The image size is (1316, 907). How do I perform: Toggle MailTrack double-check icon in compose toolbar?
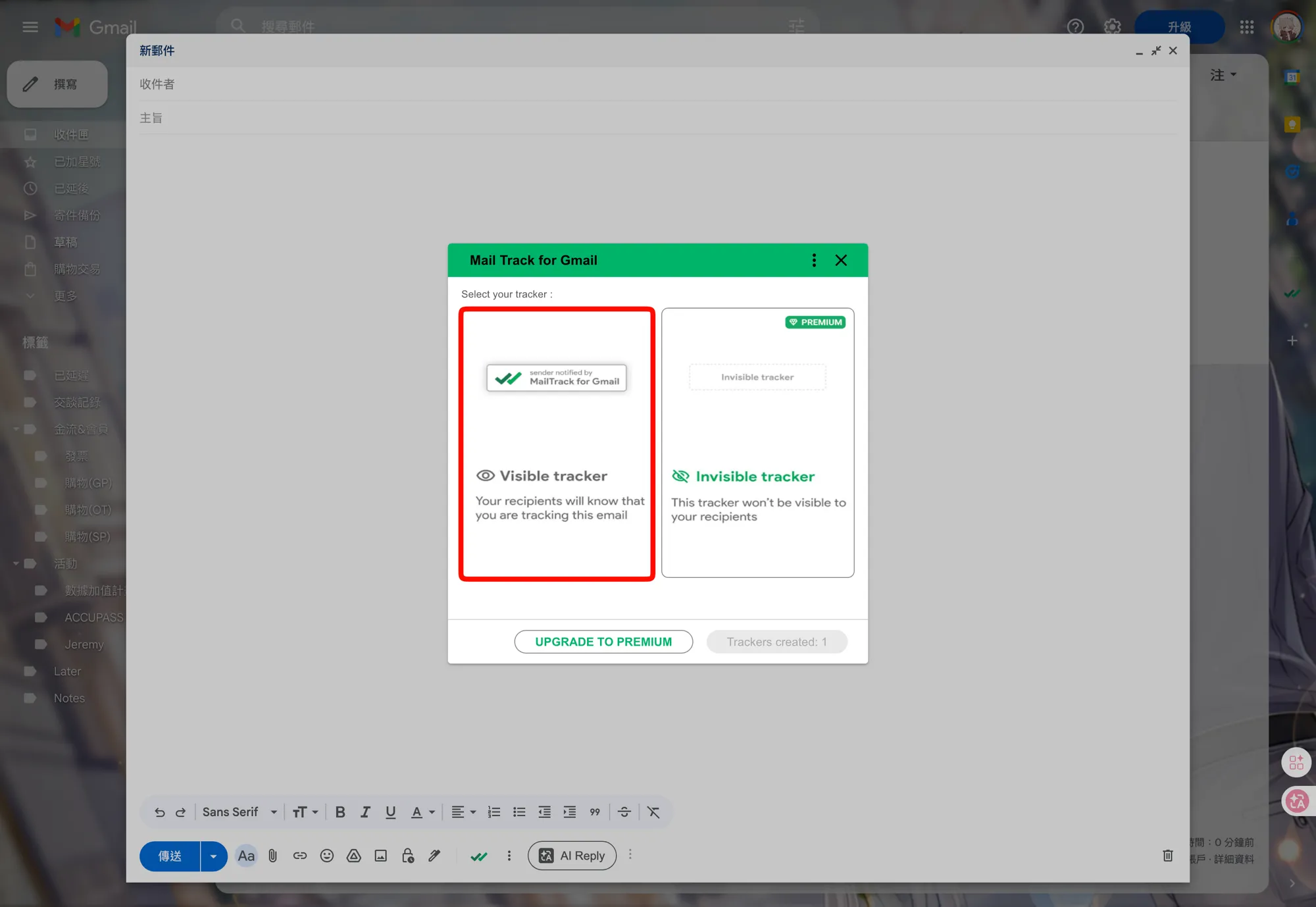(x=479, y=856)
